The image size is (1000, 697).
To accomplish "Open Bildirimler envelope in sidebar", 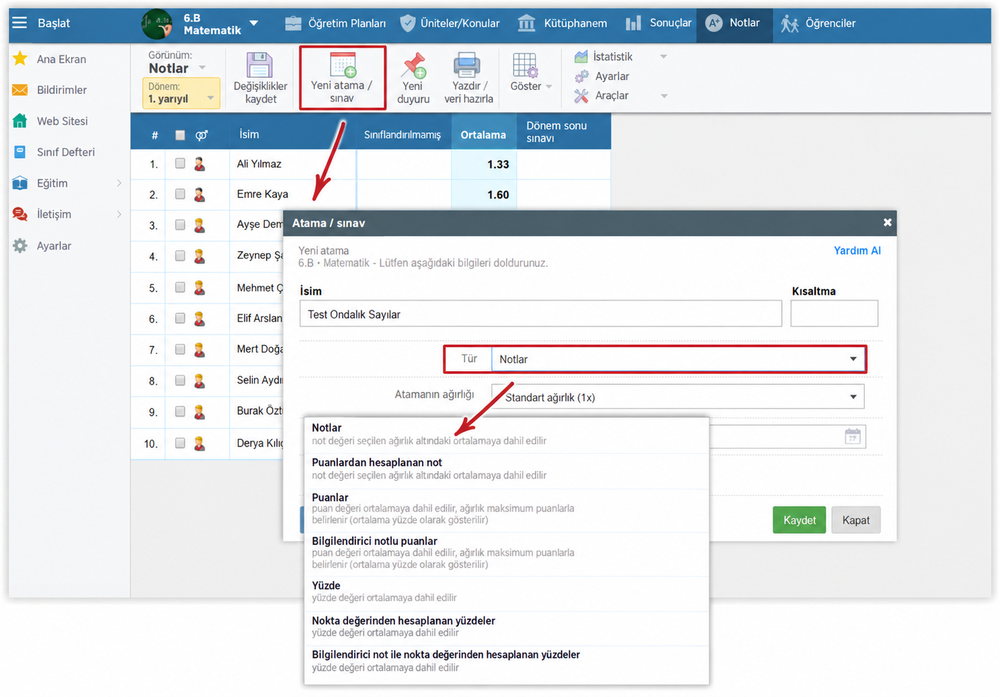I will point(20,90).
